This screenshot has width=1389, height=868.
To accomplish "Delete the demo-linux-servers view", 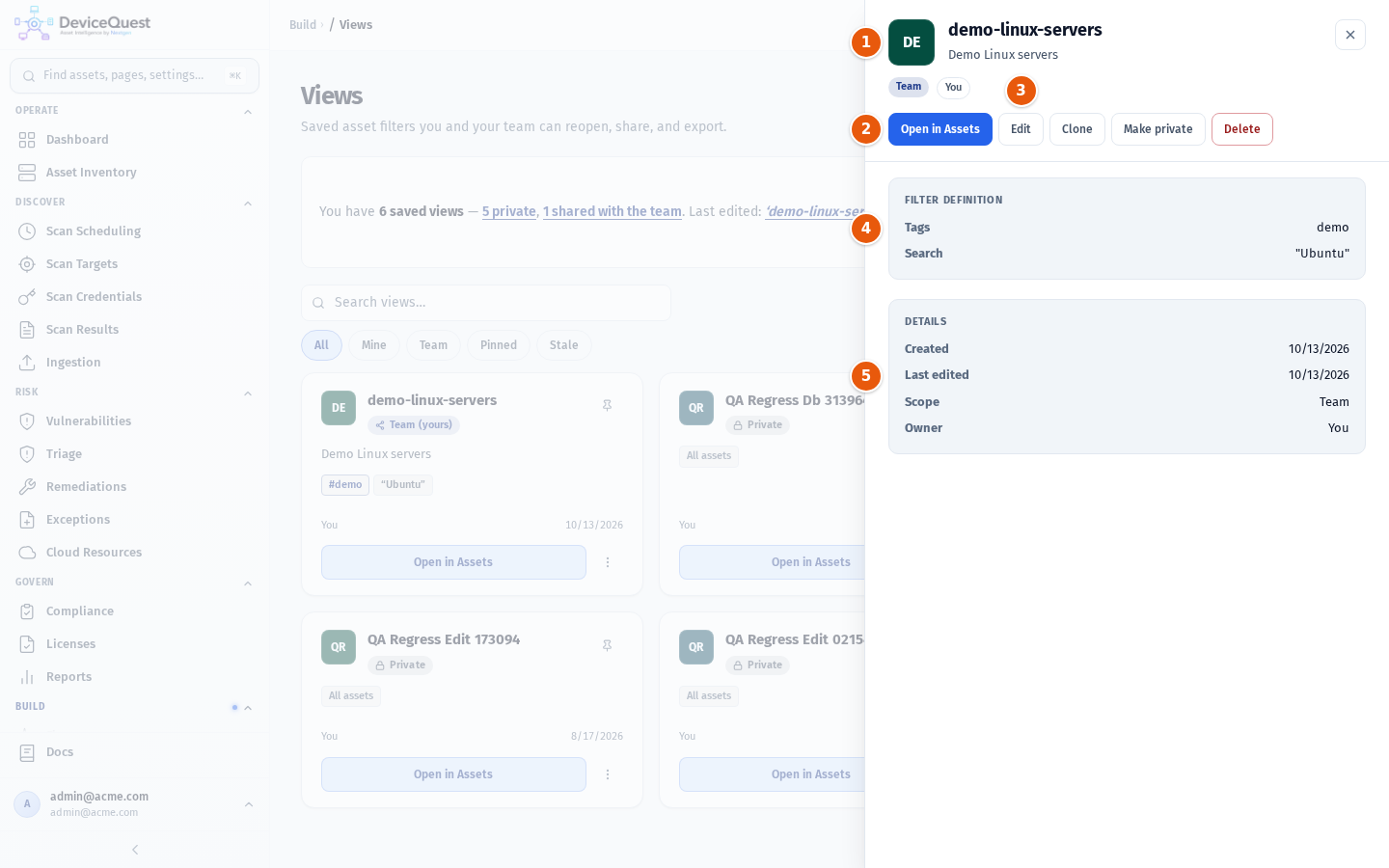I will tap(1242, 129).
